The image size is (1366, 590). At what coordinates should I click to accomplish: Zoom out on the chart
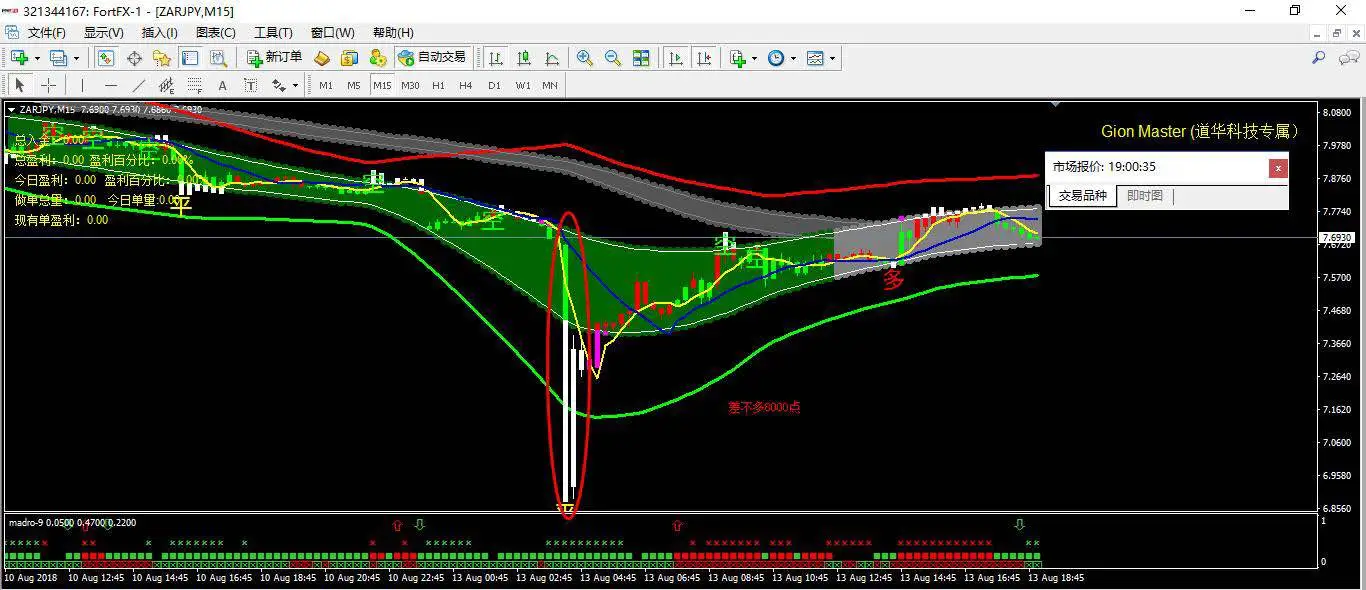click(x=613, y=58)
